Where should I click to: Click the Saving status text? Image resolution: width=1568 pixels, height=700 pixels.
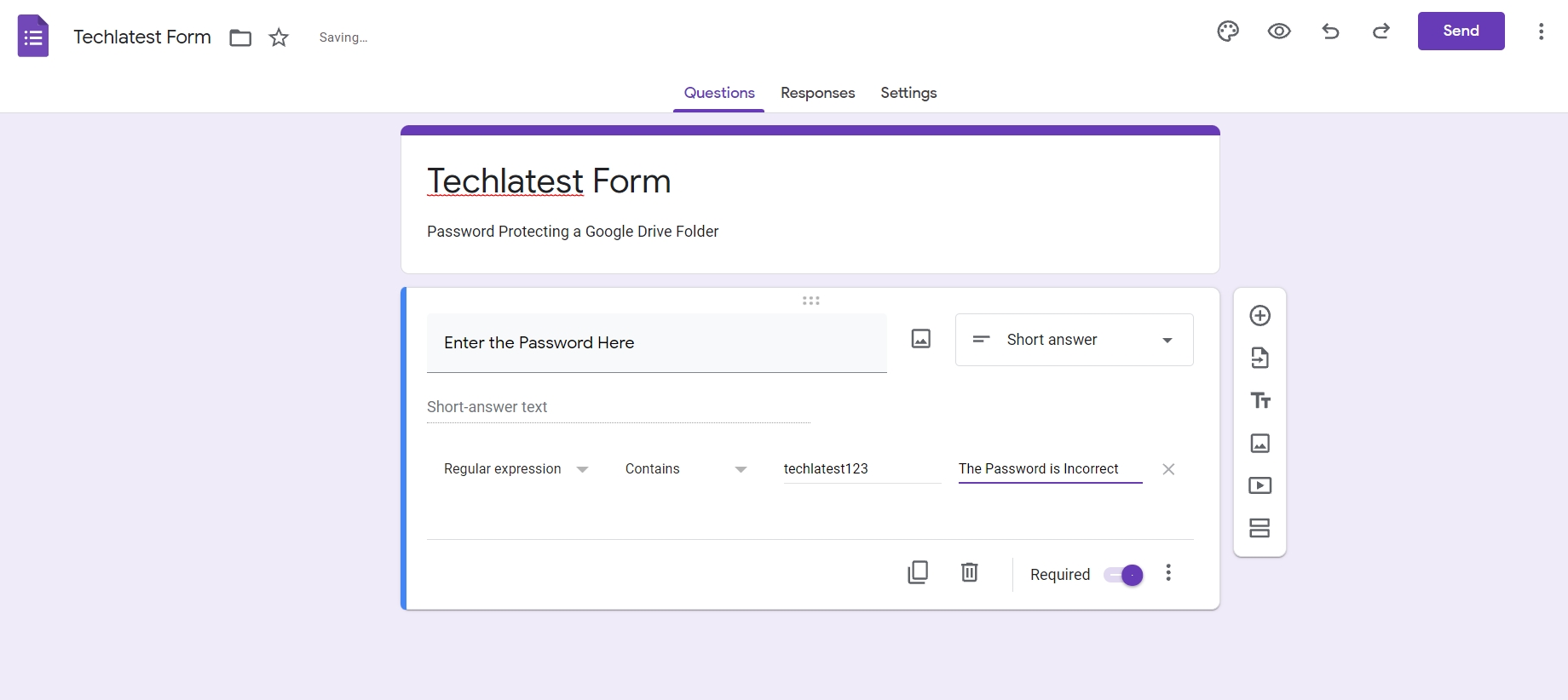[343, 37]
